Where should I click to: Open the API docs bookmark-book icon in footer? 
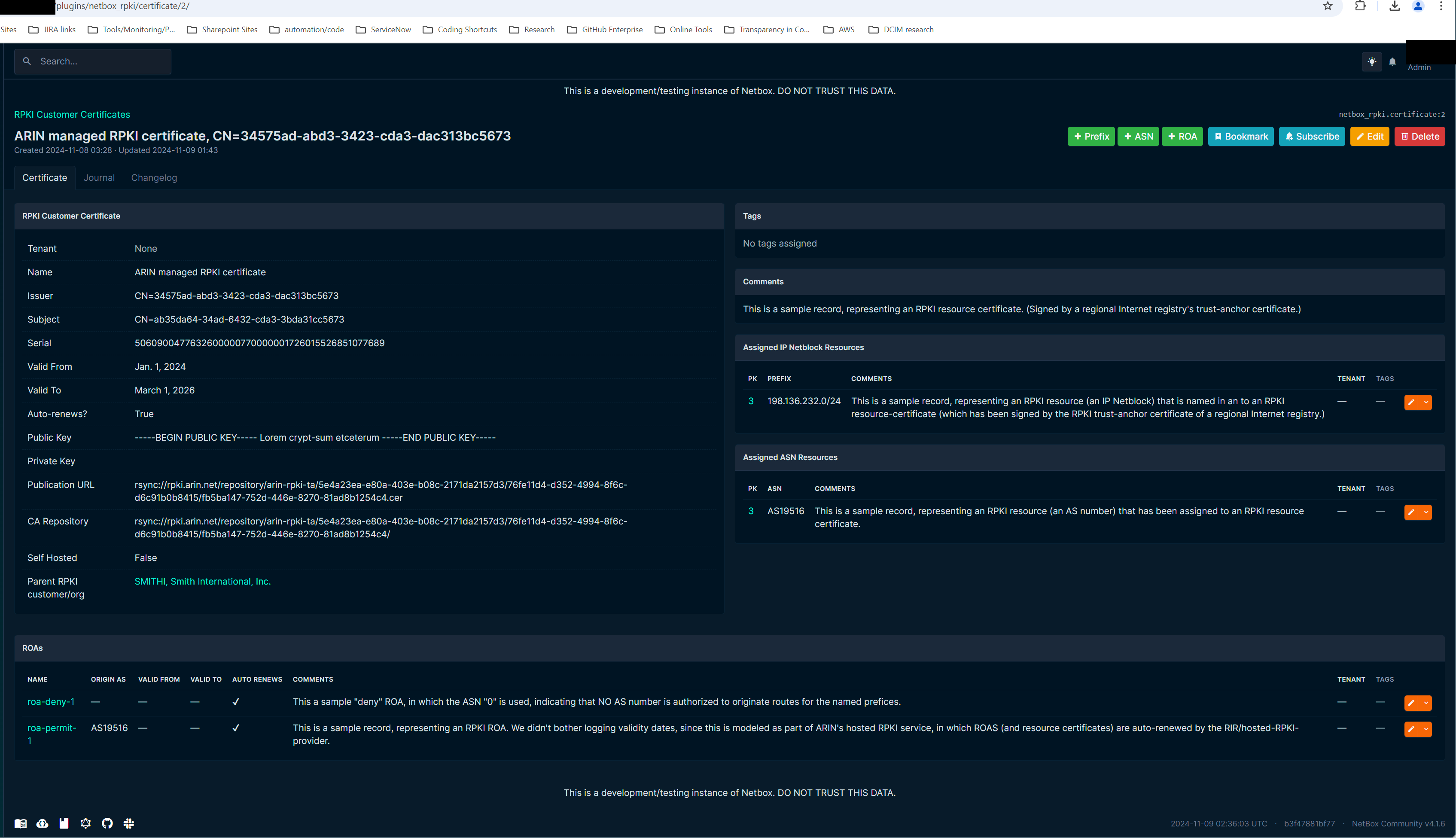point(64,824)
